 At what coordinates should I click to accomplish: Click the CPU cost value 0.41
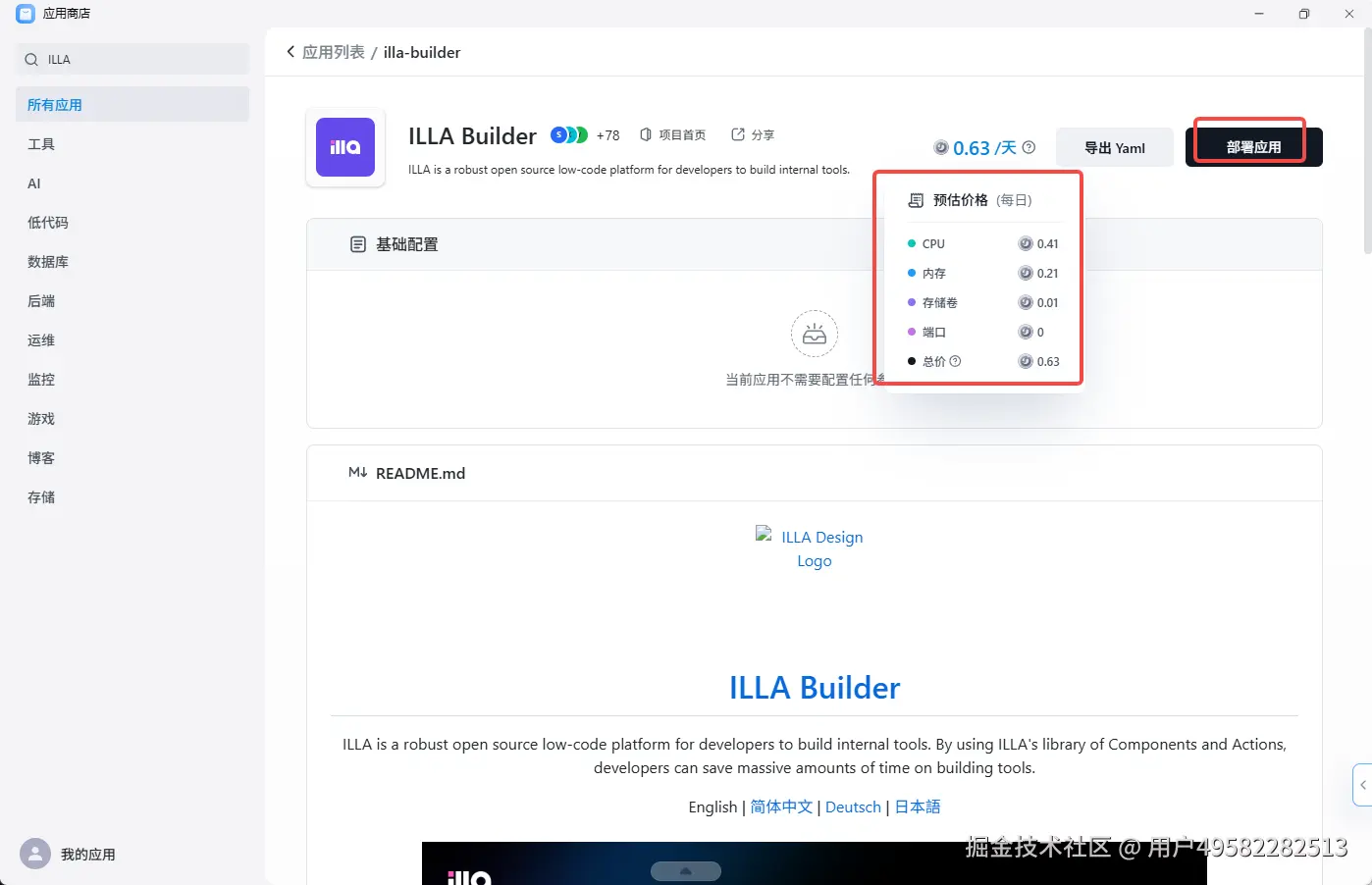tap(1048, 243)
